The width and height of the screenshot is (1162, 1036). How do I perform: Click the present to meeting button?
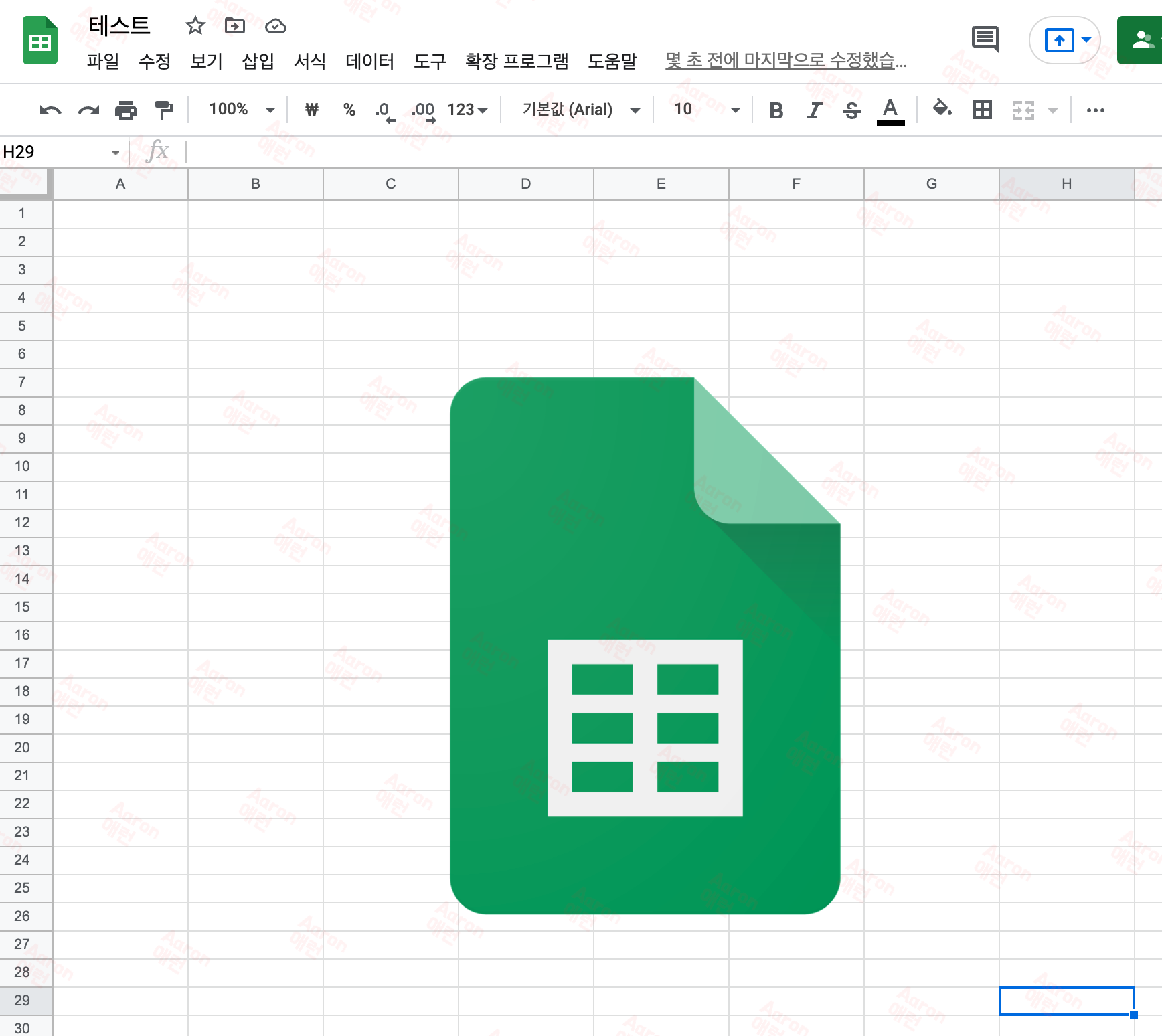click(x=1060, y=40)
